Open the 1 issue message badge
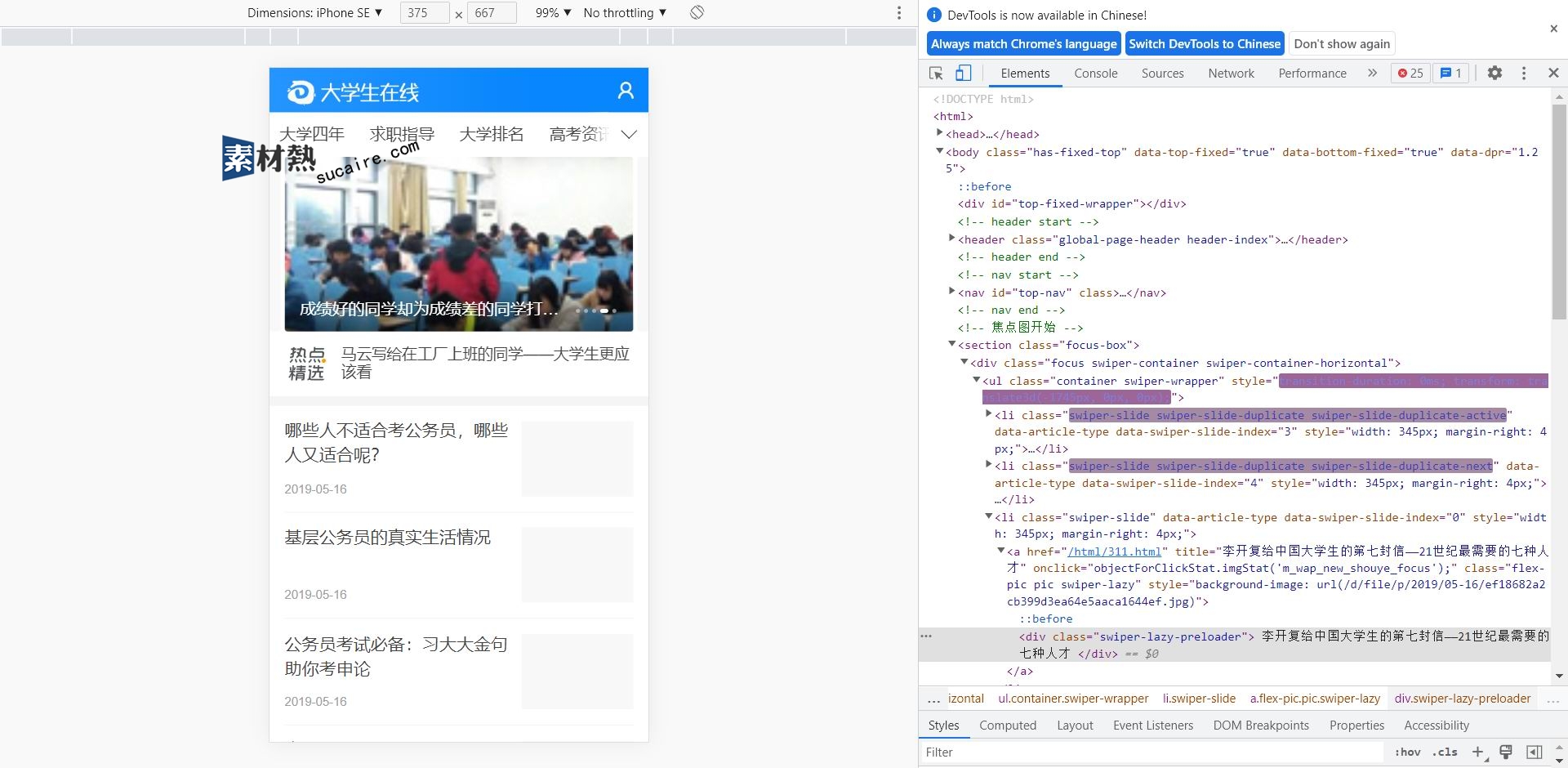The width and height of the screenshot is (1568, 768). pyautogui.click(x=1451, y=74)
